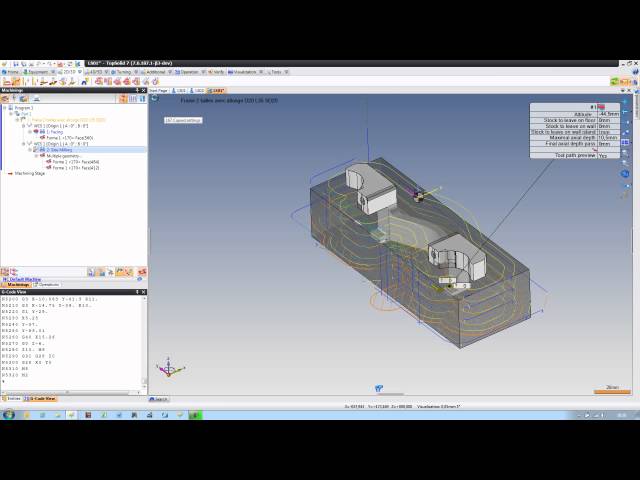Click the first icon in Machining panel toolbar
The image size is (640, 480).
coord(4,98)
